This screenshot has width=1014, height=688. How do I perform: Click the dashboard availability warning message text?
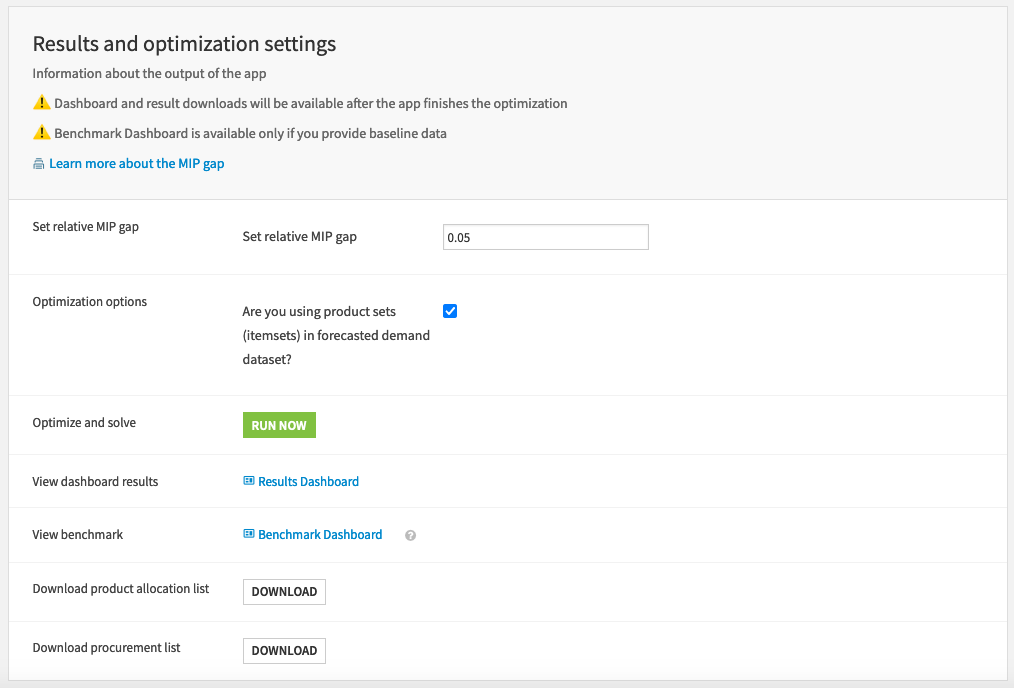310,103
